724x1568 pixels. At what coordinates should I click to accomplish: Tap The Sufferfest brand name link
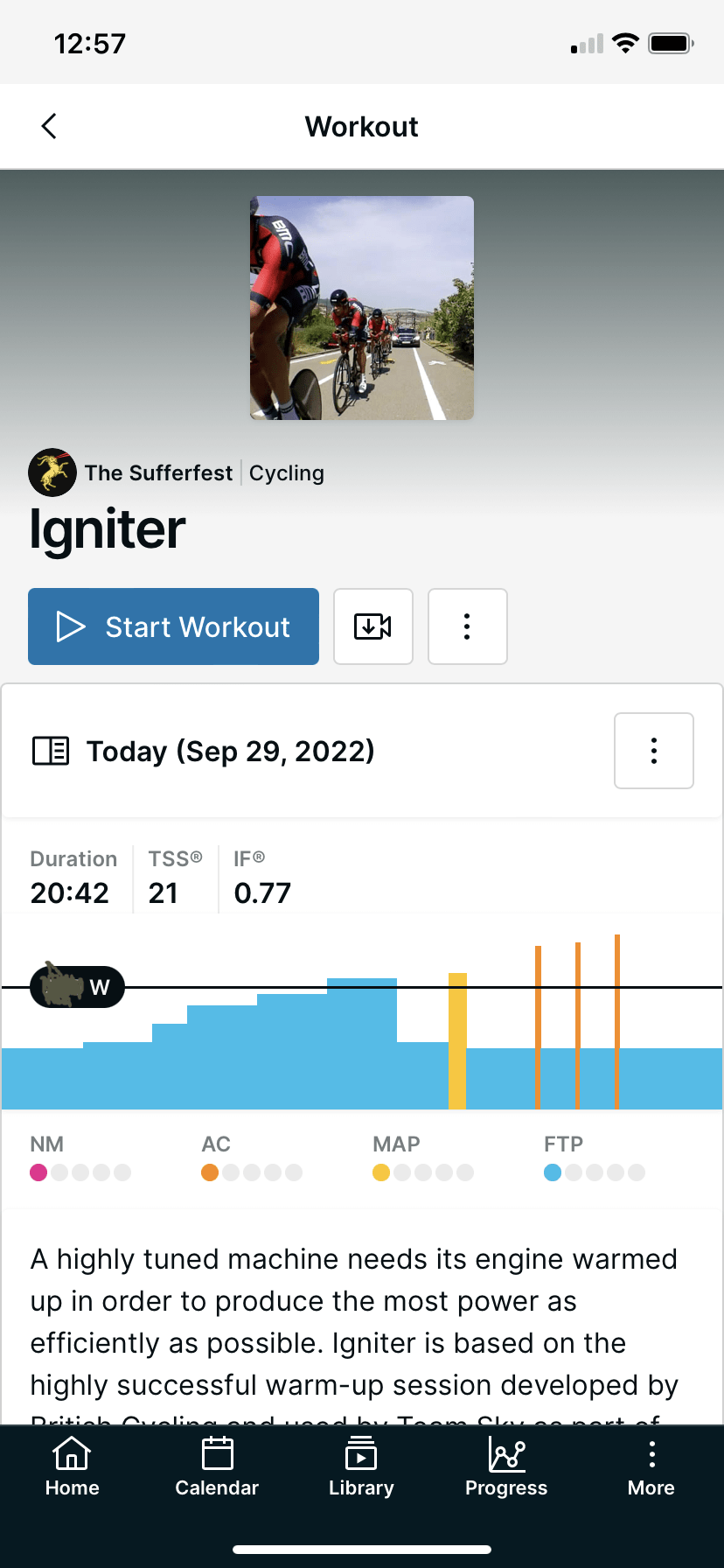tap(158, 472)
